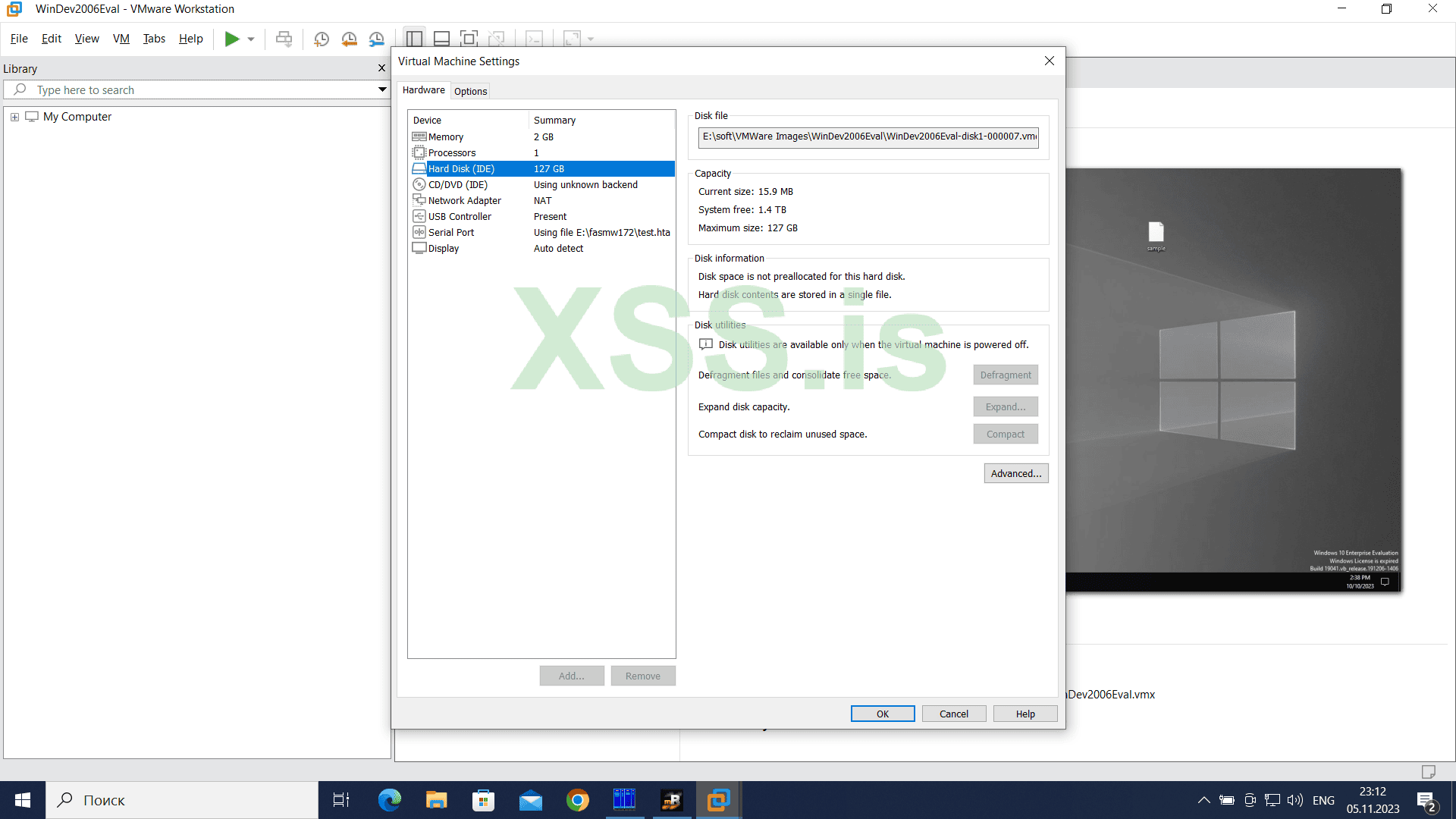Take a snapshot of the VM
The image size is (1456, 819).
pos(321,39)
